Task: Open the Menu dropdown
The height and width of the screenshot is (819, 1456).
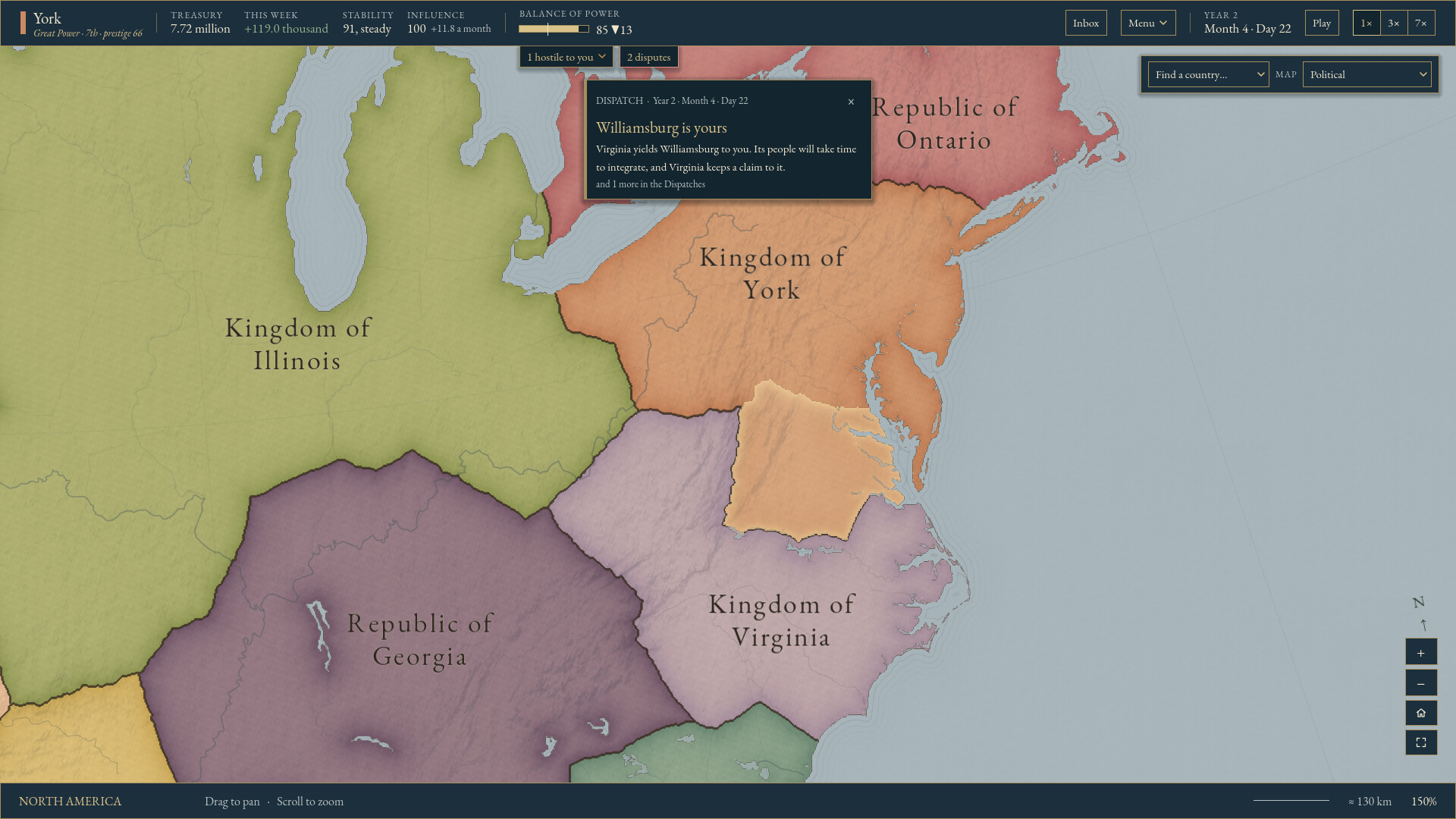Action: tap(1148, 23)
